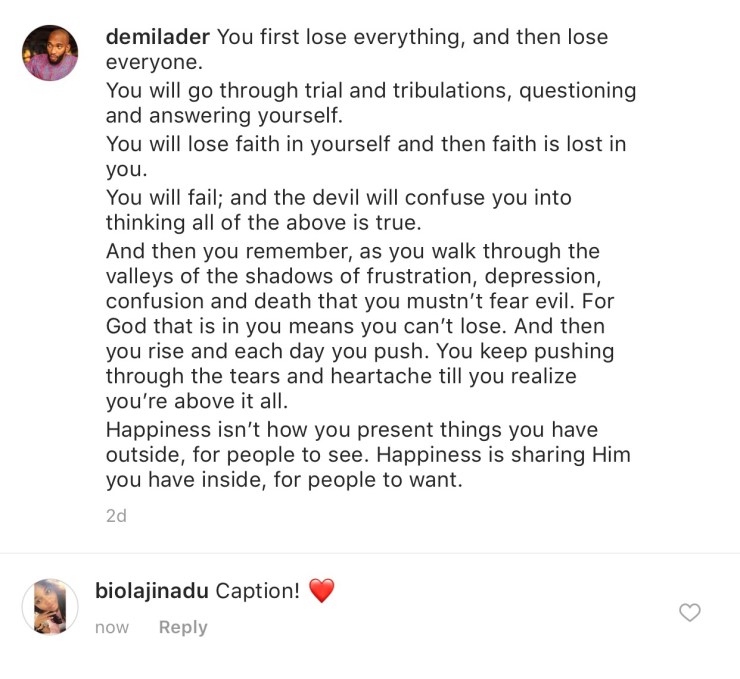
Task: Click the 'trial and tribulations' sentence
Action: pyautogui.click(x=370, y=90)
